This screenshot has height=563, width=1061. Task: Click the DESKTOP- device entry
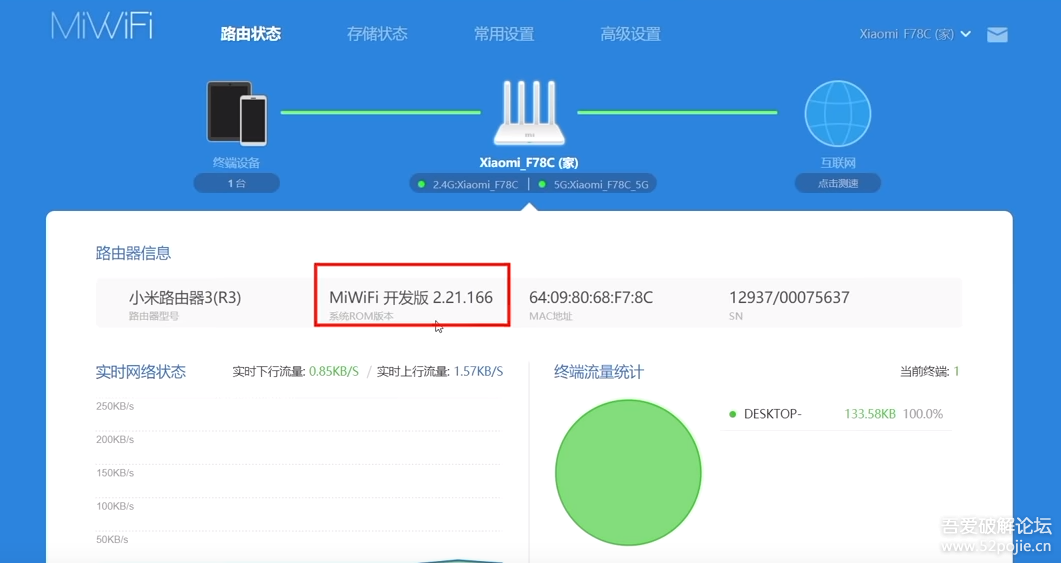pos(772,414)
